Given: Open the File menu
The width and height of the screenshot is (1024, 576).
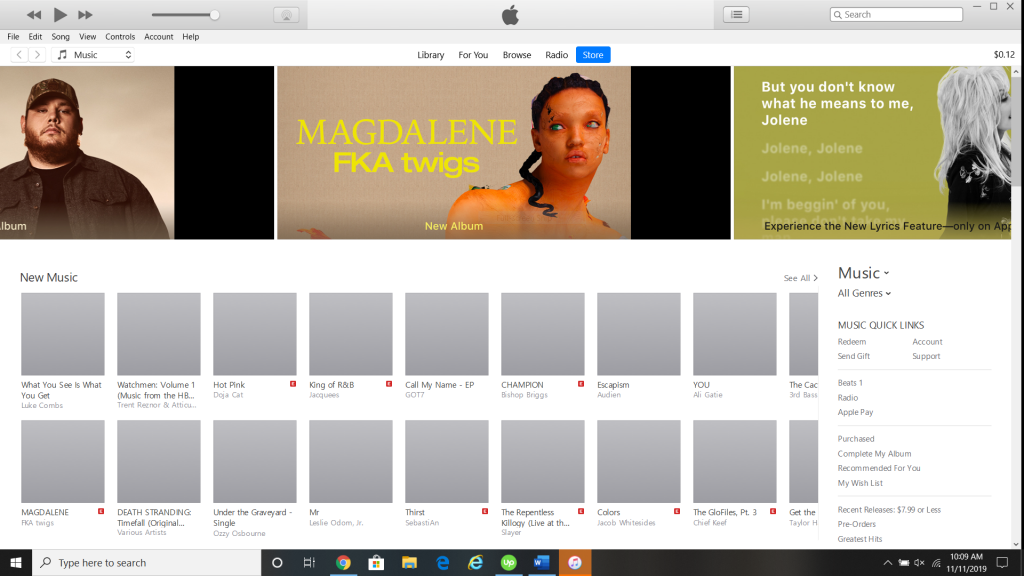Looking at the screenshot, I should (13, 37).
